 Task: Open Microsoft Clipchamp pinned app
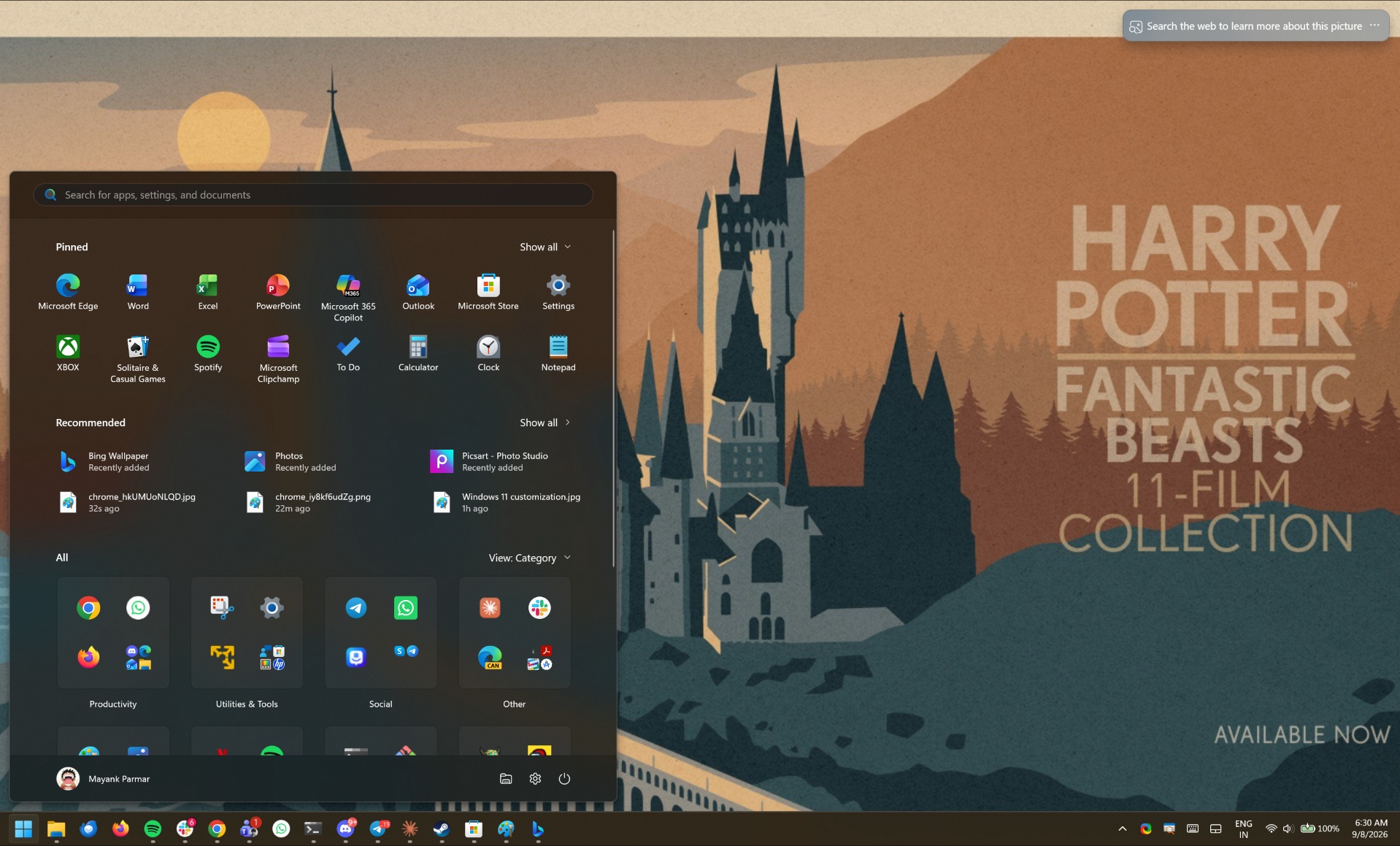pyautogui.click(x=278, y=359)
